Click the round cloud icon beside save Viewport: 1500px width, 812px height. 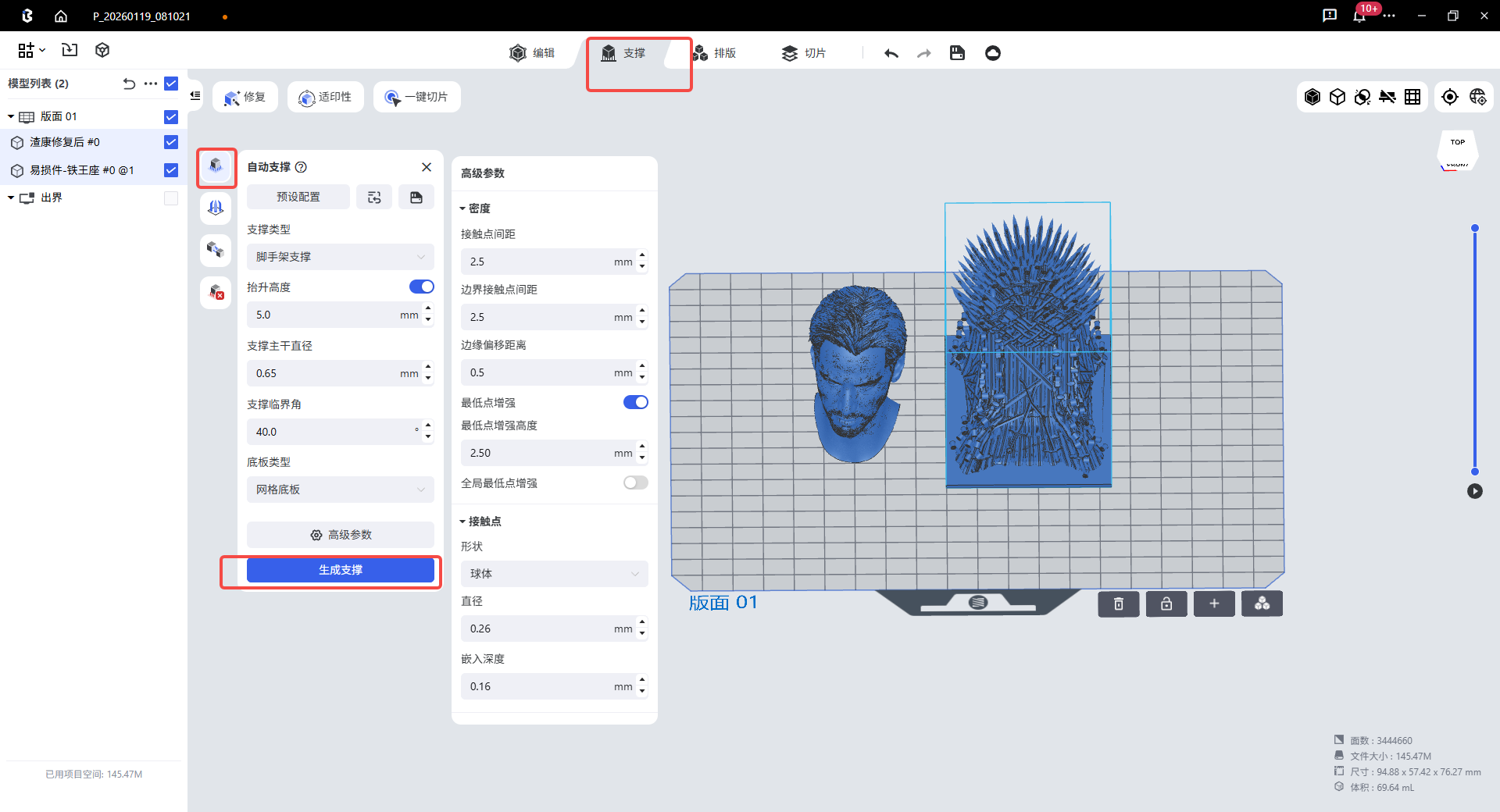(x=993, y=53)
